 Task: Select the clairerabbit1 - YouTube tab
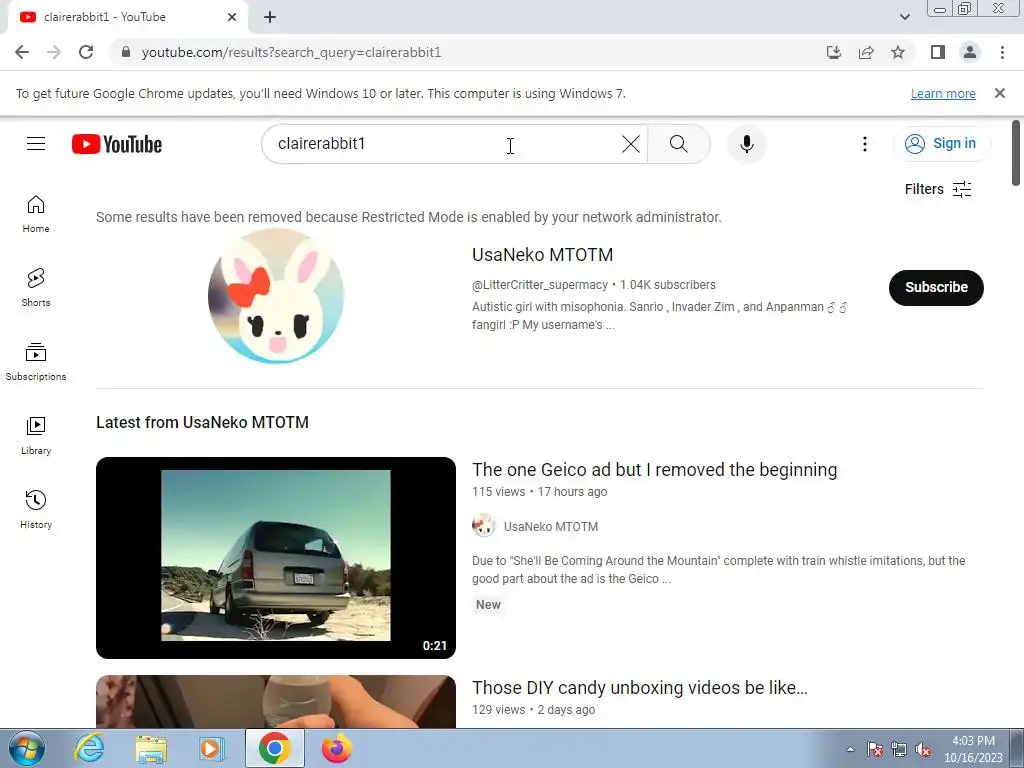pyautogui.click(x=127, y=17)
